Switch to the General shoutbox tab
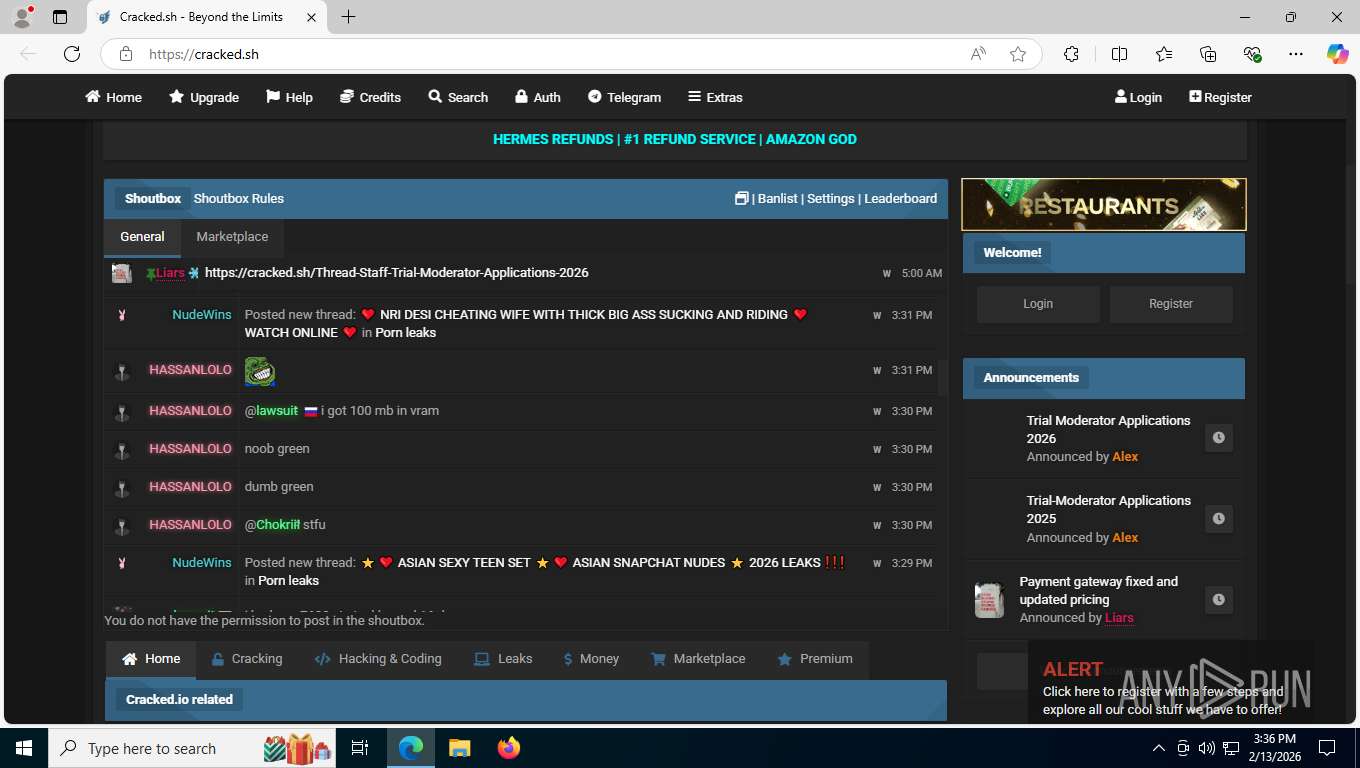 point(142,237)
